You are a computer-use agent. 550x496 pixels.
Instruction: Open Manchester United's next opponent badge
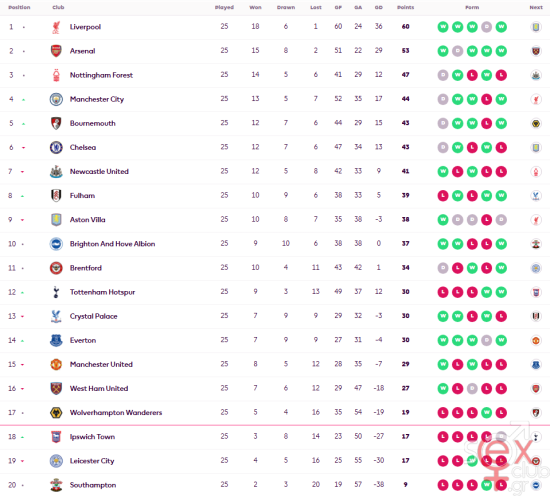point(536,364)
